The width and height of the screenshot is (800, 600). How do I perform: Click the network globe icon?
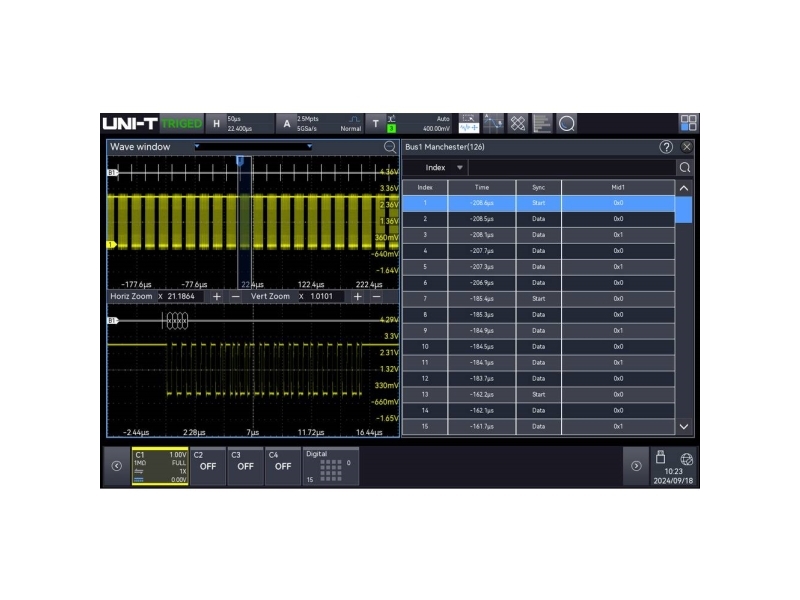coord(687,459)
